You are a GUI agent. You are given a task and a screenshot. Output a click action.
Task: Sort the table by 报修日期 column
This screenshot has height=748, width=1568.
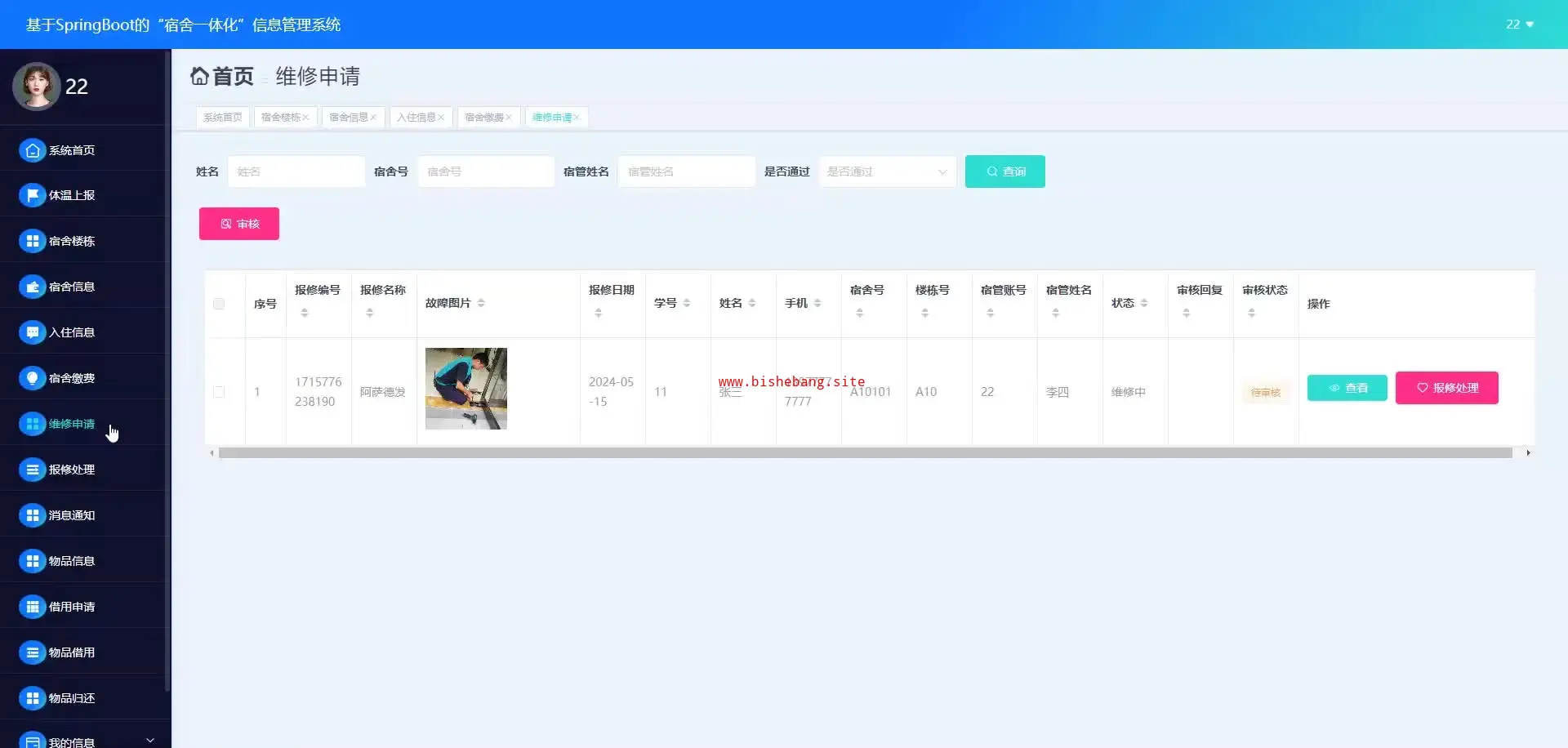pos(599,313)
